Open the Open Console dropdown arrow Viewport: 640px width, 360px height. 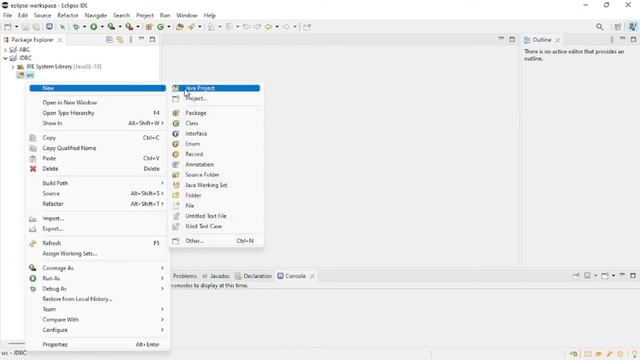[x=613, y=276]
